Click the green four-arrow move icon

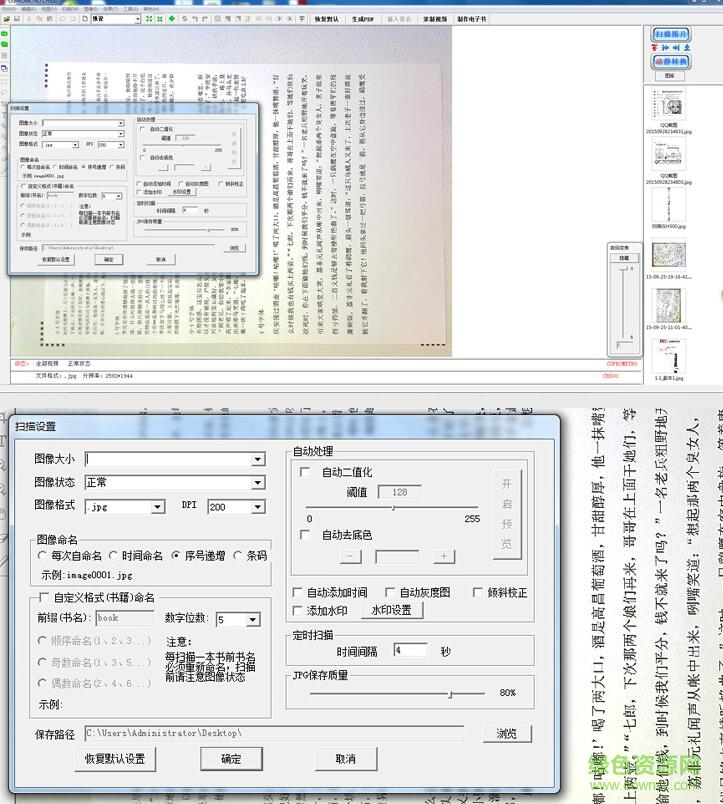click(x=172, y=19)
